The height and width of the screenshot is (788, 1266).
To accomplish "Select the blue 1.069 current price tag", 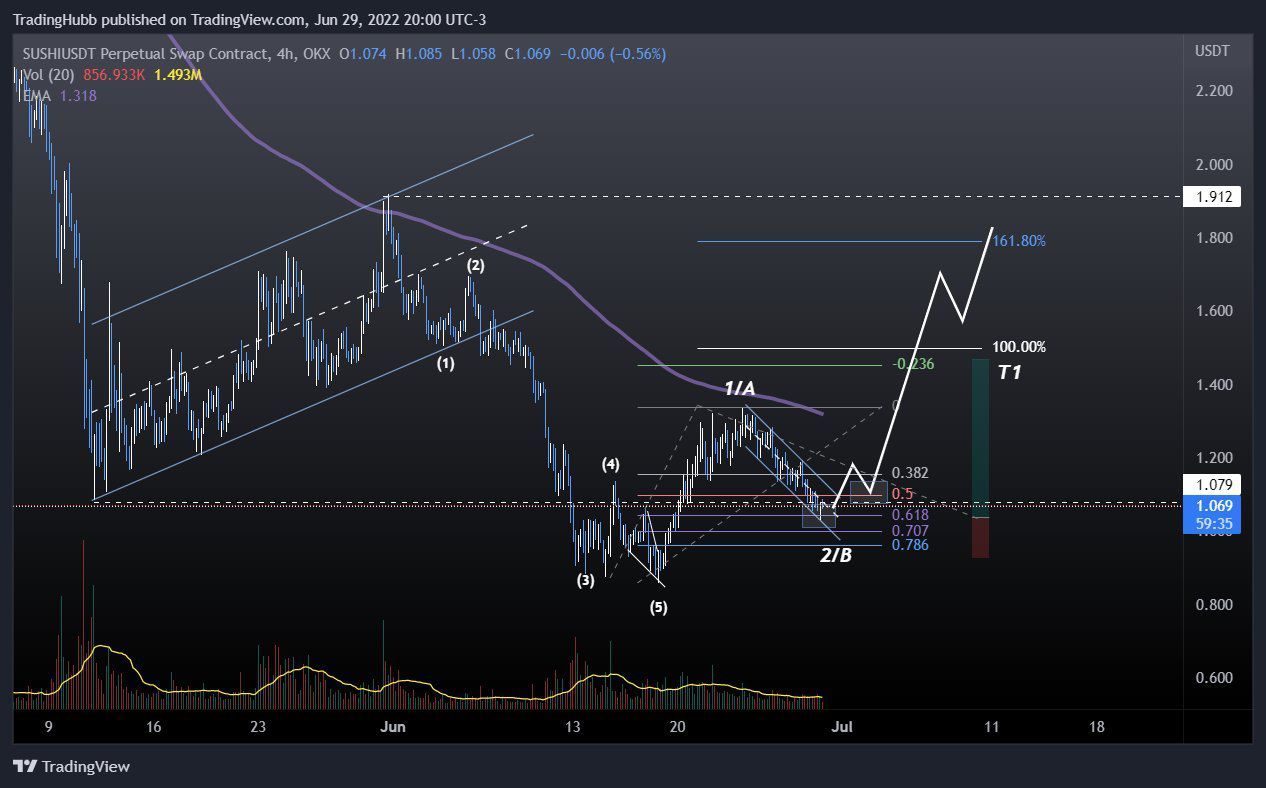I will click(x=1211, y=514).
